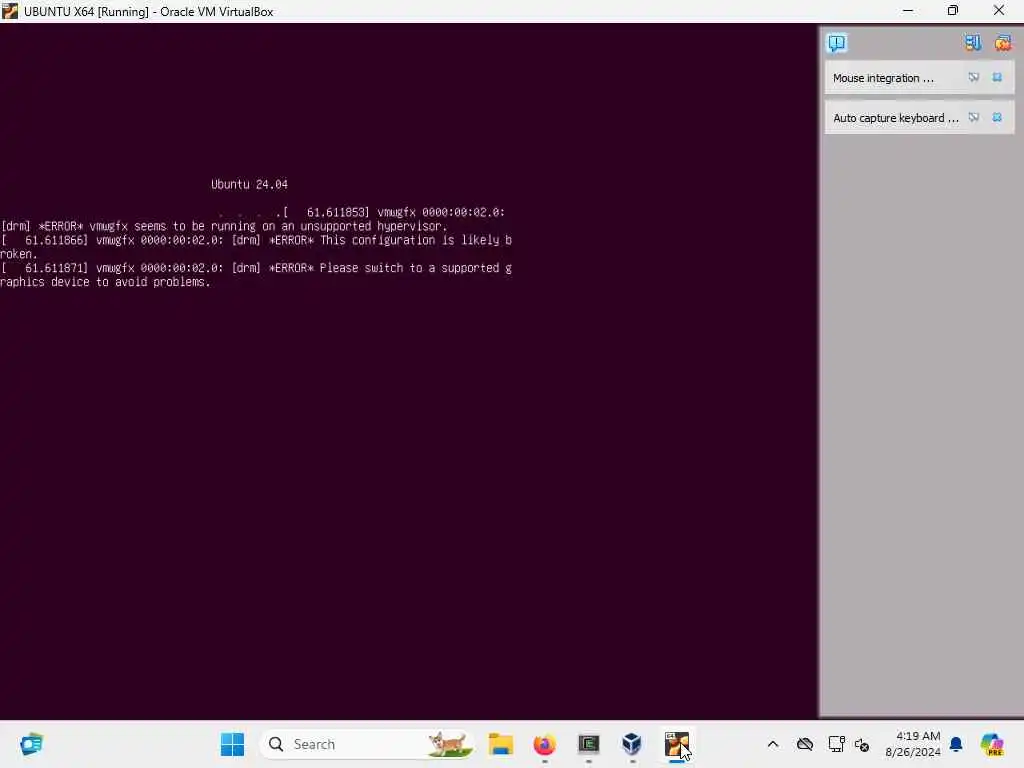Click the muted volume tray icon

point(862,744)
